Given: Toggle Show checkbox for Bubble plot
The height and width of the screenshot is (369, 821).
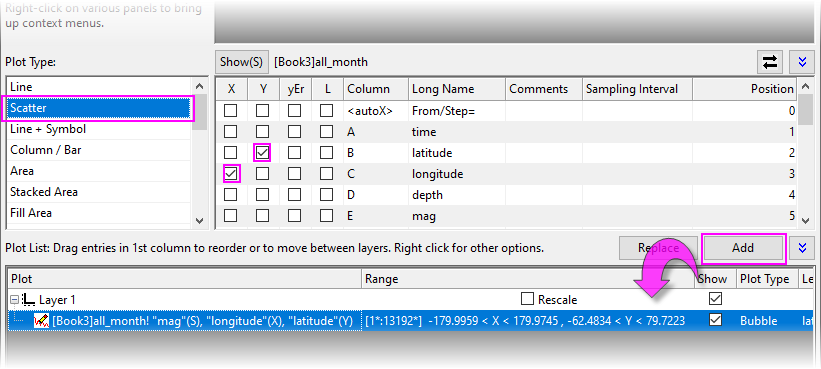Looking at the screenshot, I should 715,320.
